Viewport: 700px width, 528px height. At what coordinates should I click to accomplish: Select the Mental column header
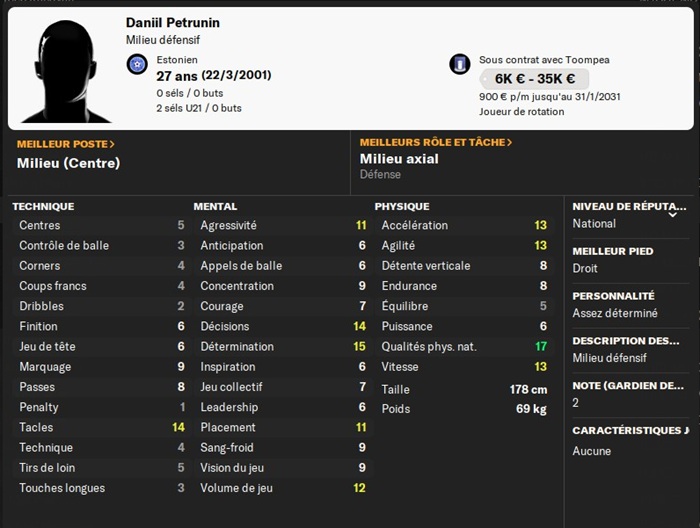point(215,206)
